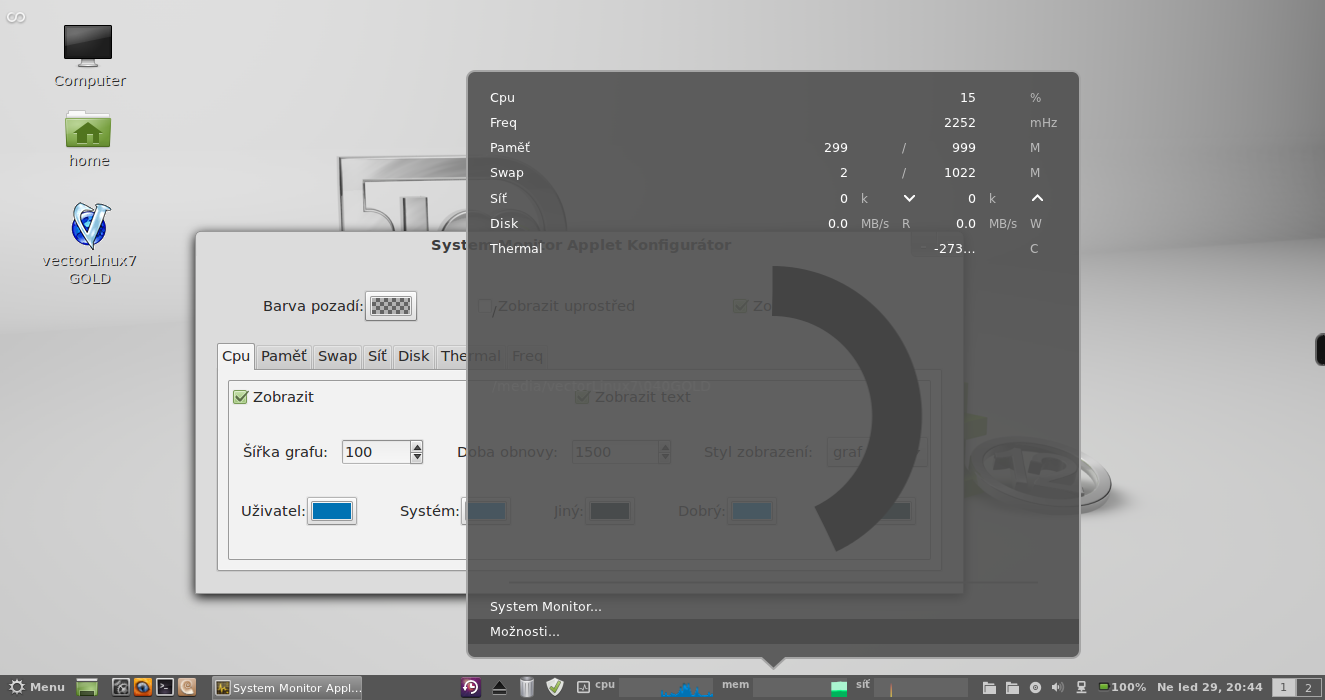Click the purple clock backup icon in the panel
This screenshot has width=1325, height=700.
(x=471, y=687)
